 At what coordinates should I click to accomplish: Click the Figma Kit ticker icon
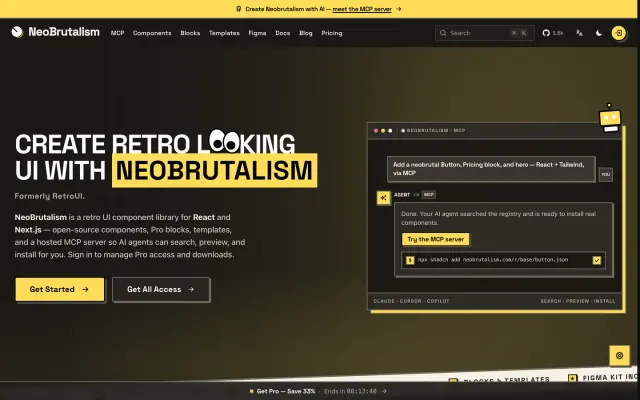(573, 378)
